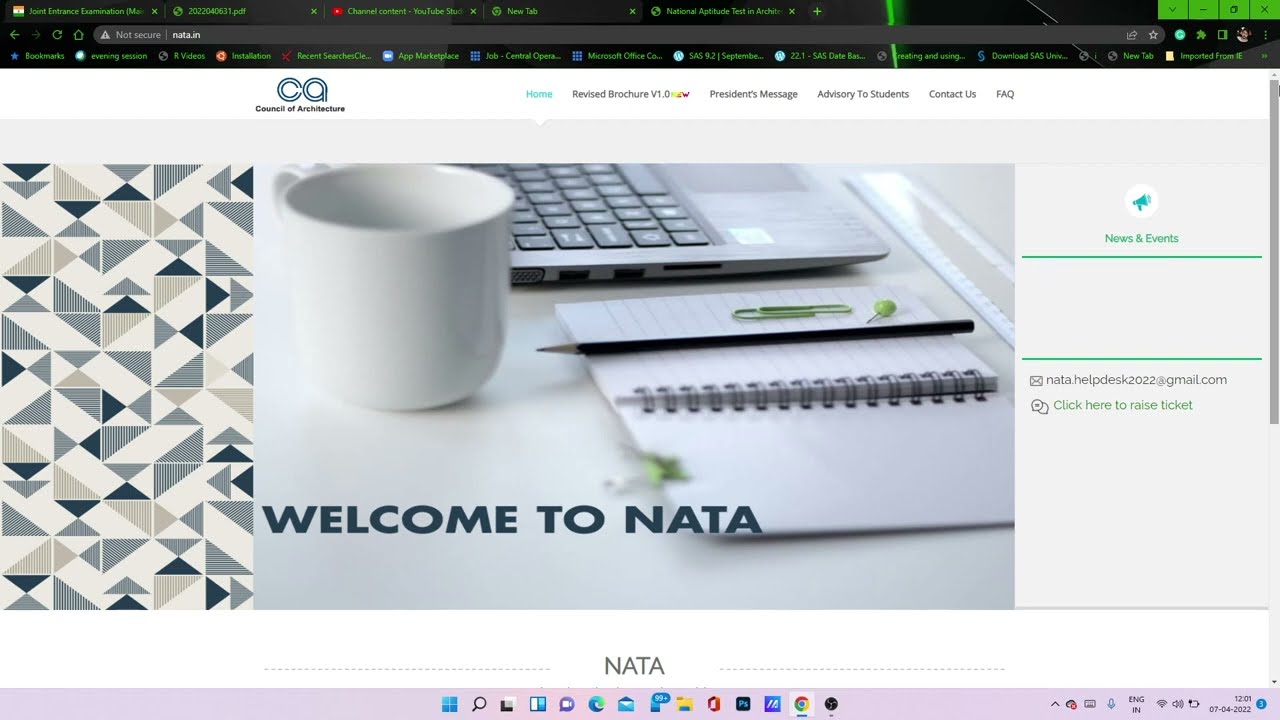Image resolution: width=1280 pixels, height=720 pixels.
Task: Open the Windows Start menu
Action: click(450, 704)
